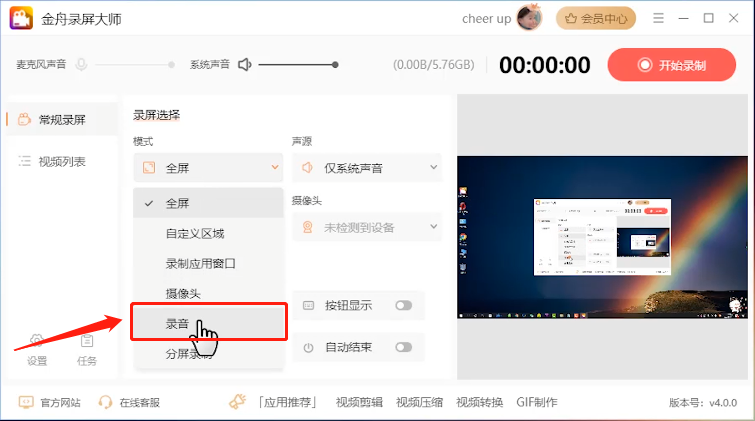
Task: Choose 自定义区域 mode option
Action: (x=208, y=234)
